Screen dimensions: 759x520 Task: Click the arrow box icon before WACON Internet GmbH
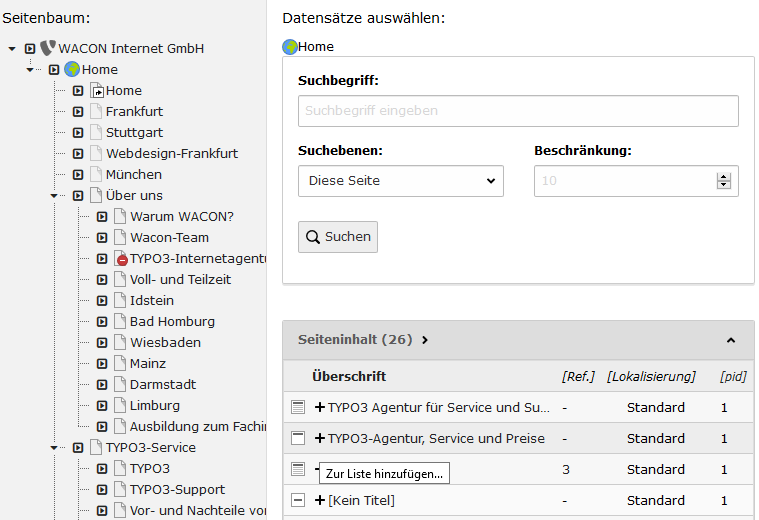click(30, 48)
